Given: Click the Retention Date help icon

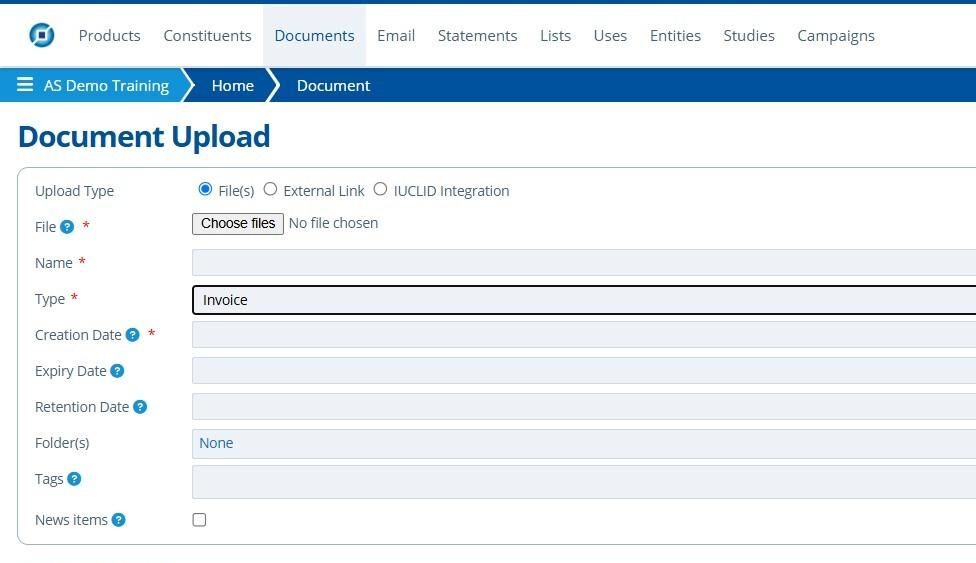Looking at the screenshot, I should (x=140, y=407).
